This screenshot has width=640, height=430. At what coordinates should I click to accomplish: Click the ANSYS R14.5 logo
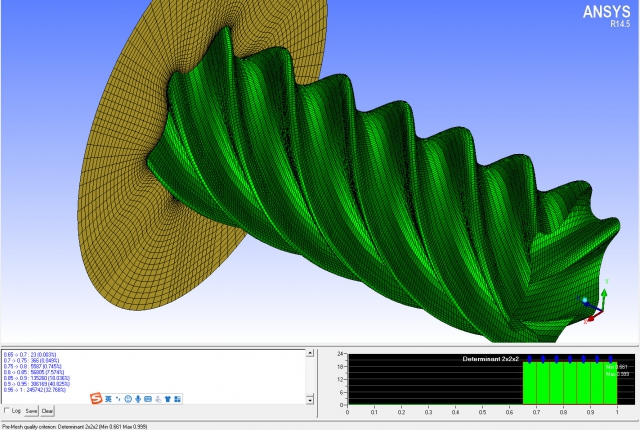point(606,16)
